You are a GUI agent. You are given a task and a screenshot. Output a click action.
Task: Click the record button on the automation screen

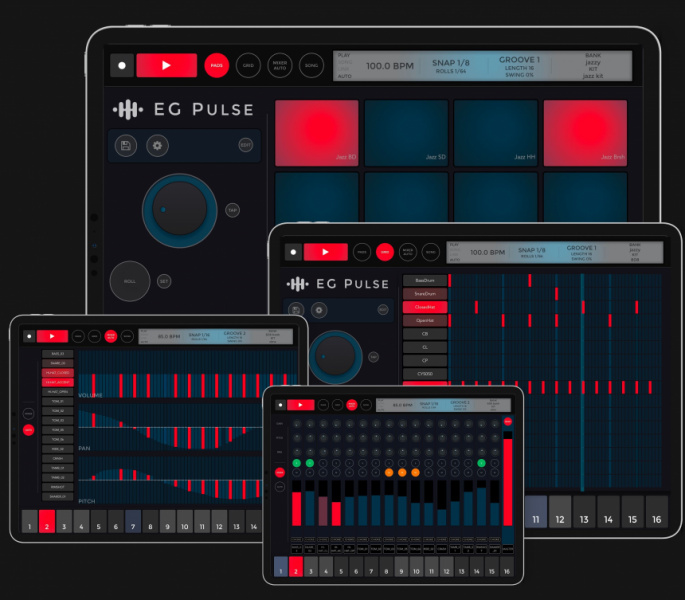coord(29,336)
